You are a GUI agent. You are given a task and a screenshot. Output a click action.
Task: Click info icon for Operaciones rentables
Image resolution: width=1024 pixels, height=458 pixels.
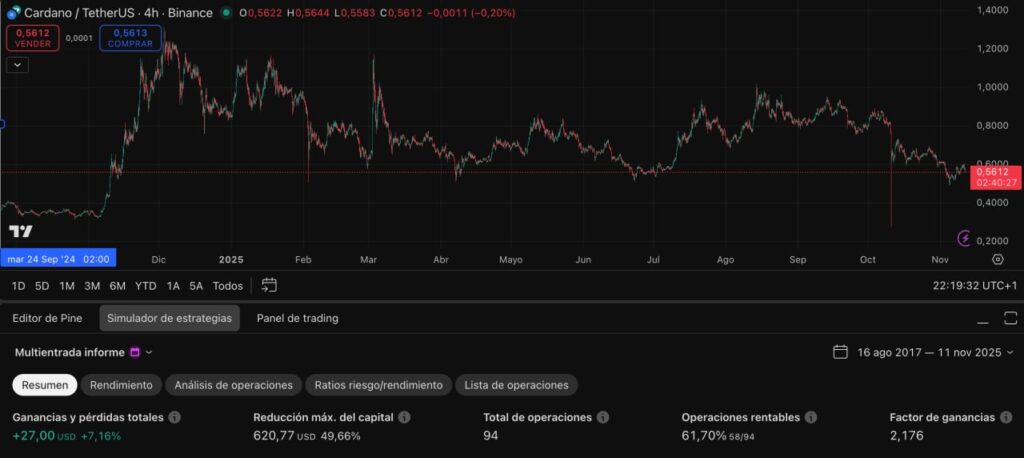[x=810, y=417]
